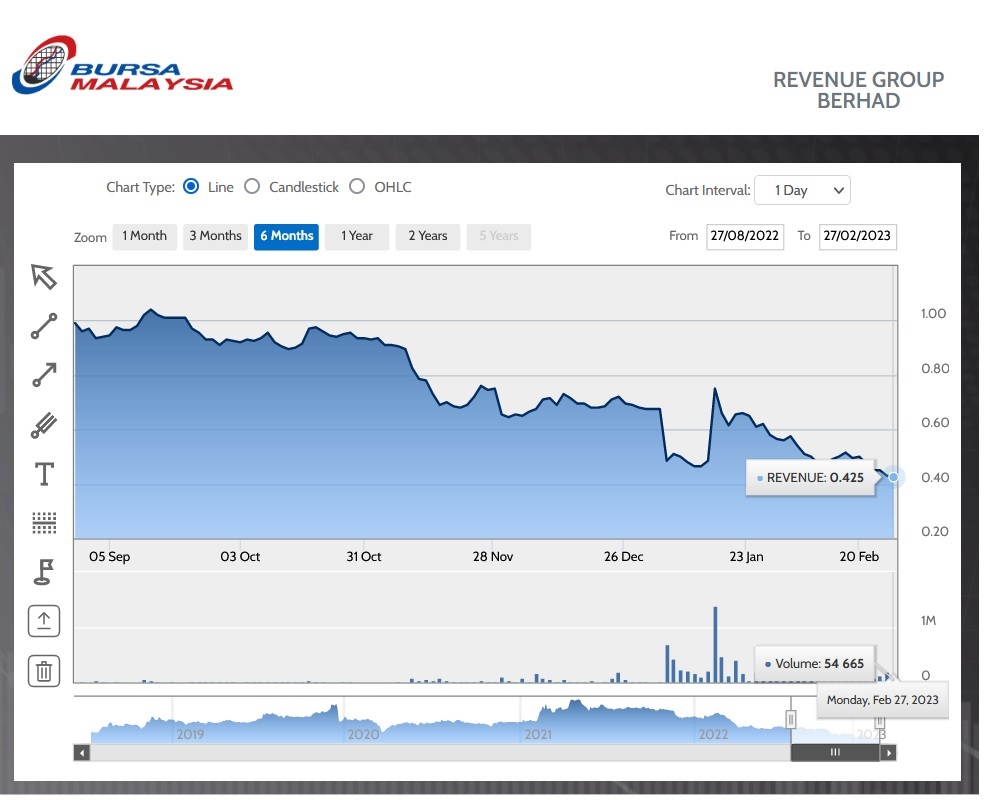Click the 1.00 price axis value

[933, 313]
